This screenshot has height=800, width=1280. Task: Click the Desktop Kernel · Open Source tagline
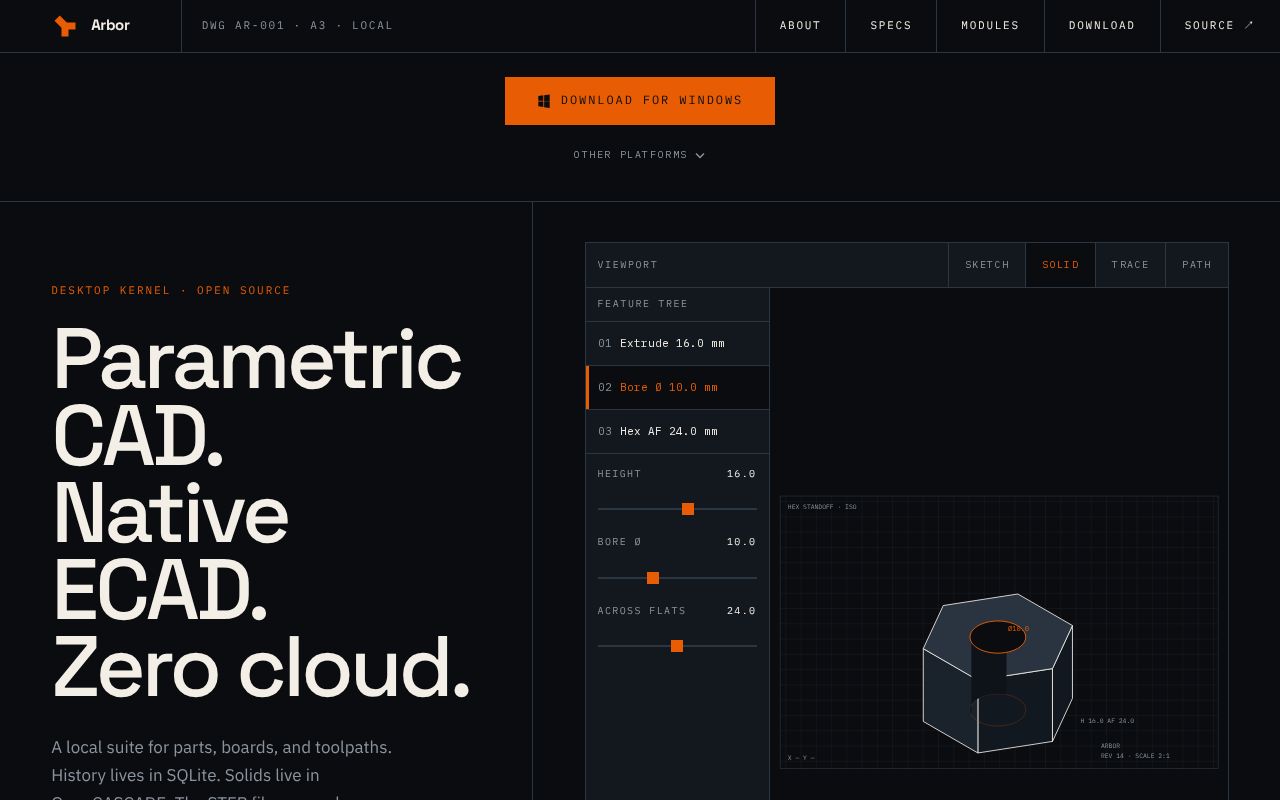tap(171, 291)
